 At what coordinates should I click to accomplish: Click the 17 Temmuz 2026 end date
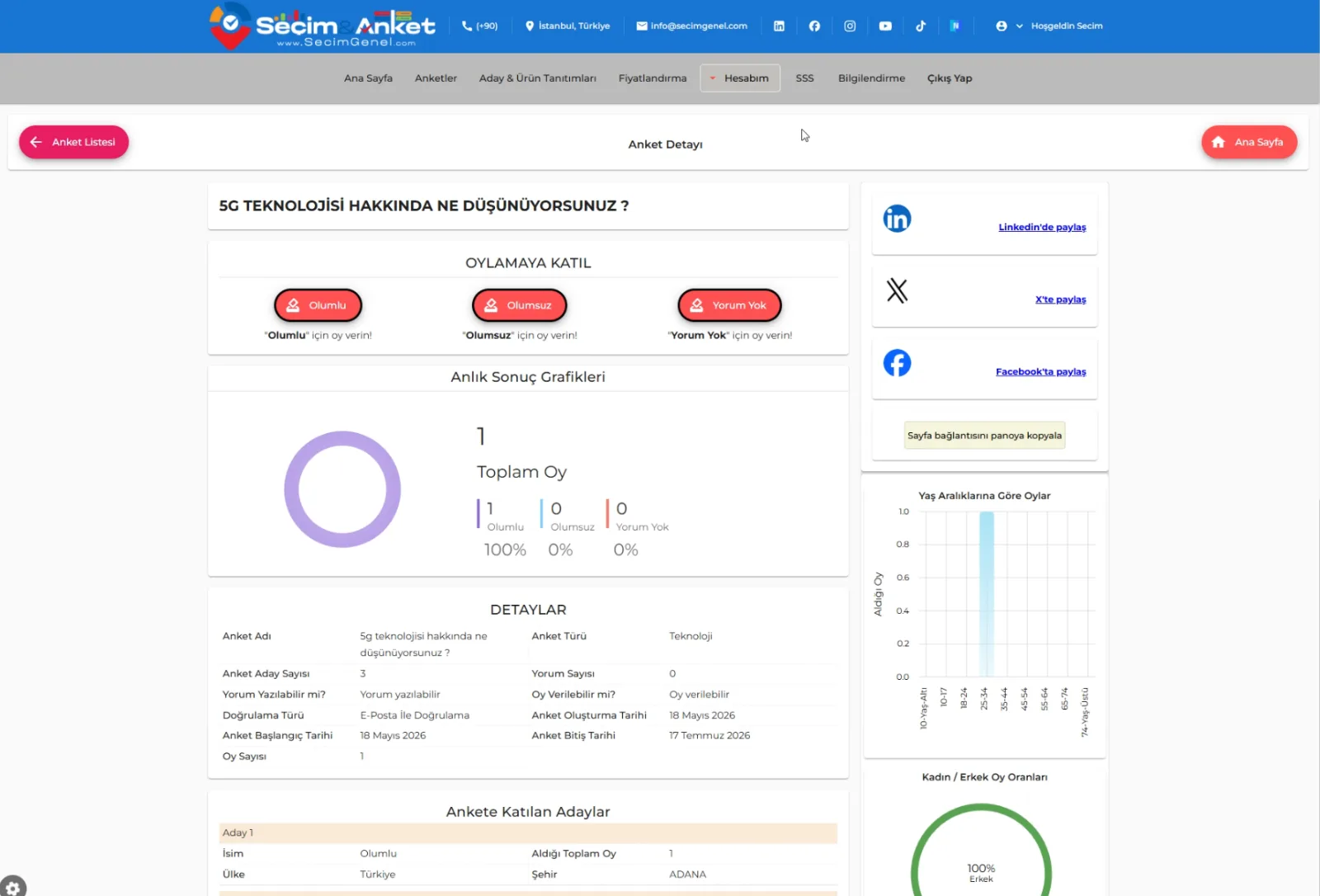coord(709,735)
